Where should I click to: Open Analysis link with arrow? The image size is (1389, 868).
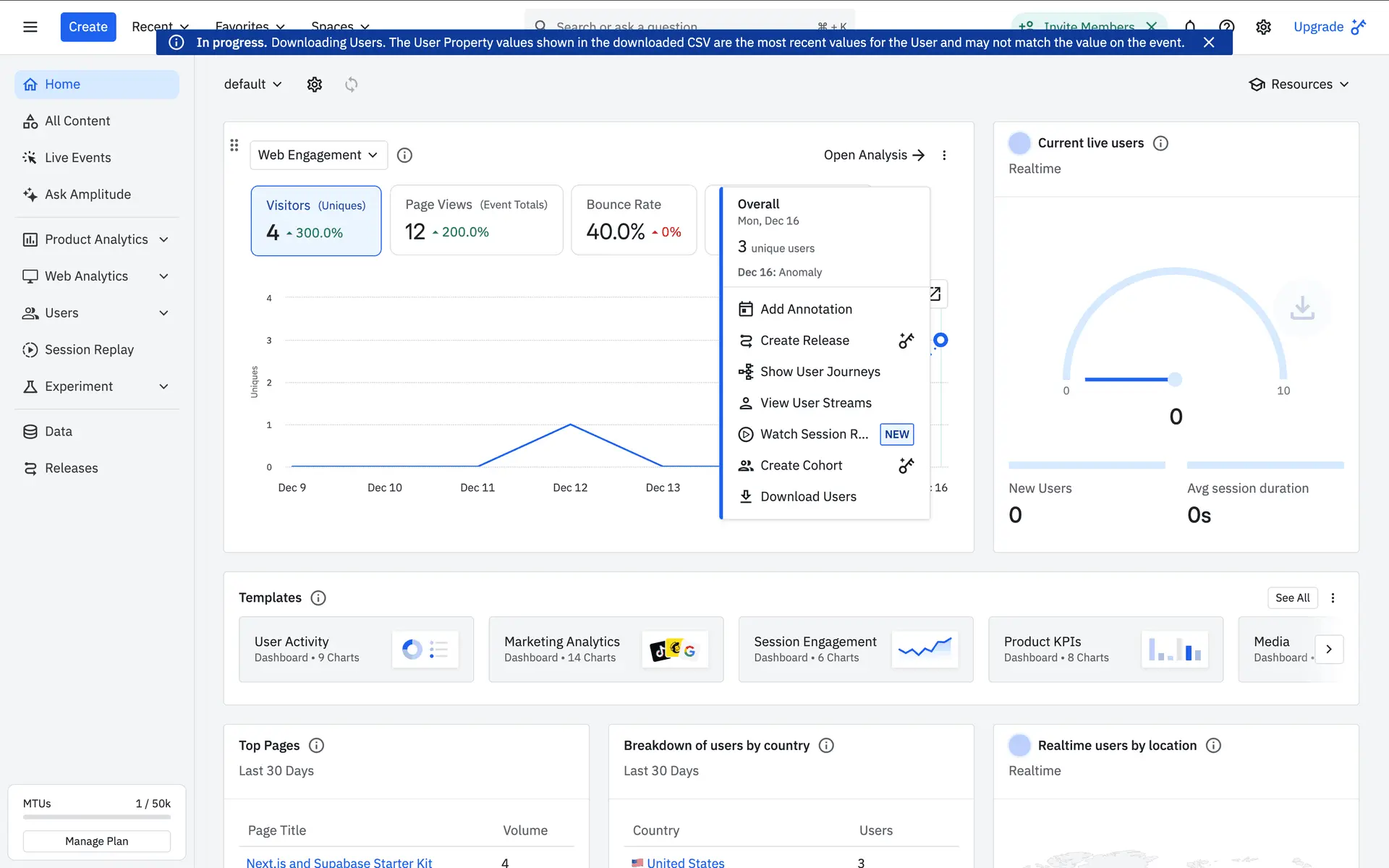point(874,155)
